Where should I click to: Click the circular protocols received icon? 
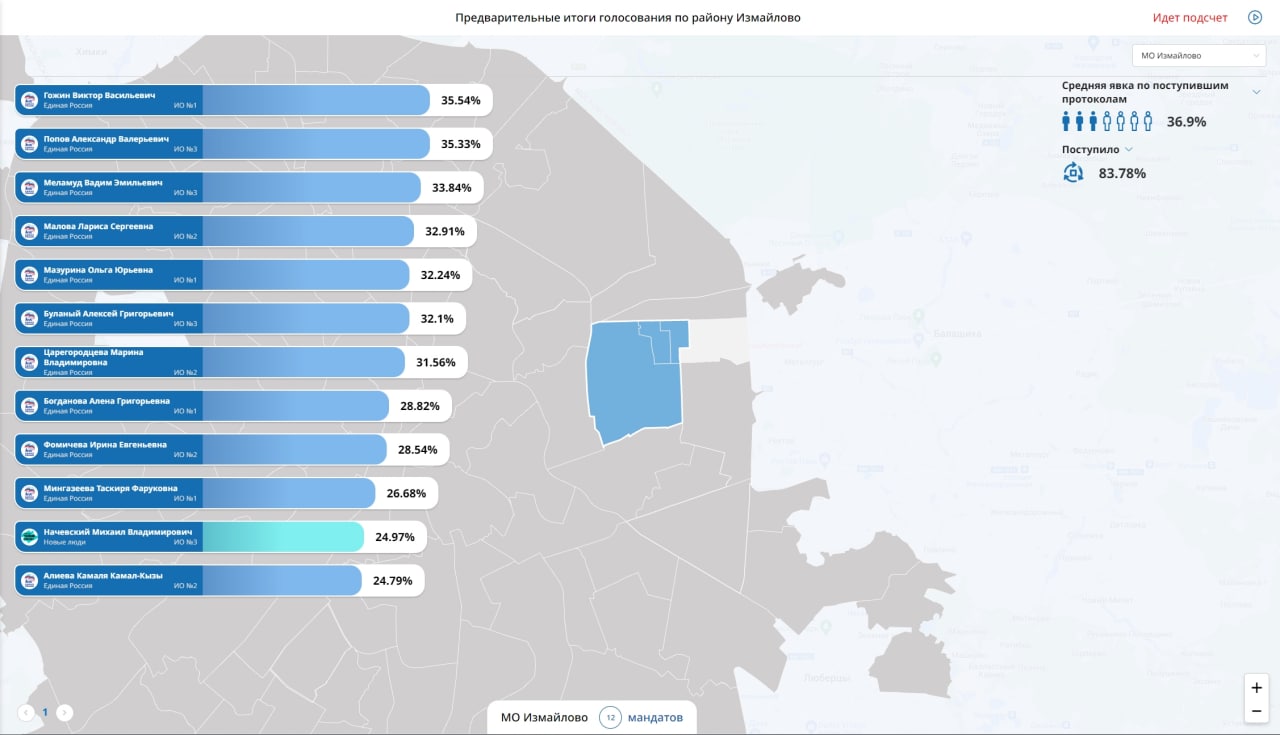click(1073, 172)
